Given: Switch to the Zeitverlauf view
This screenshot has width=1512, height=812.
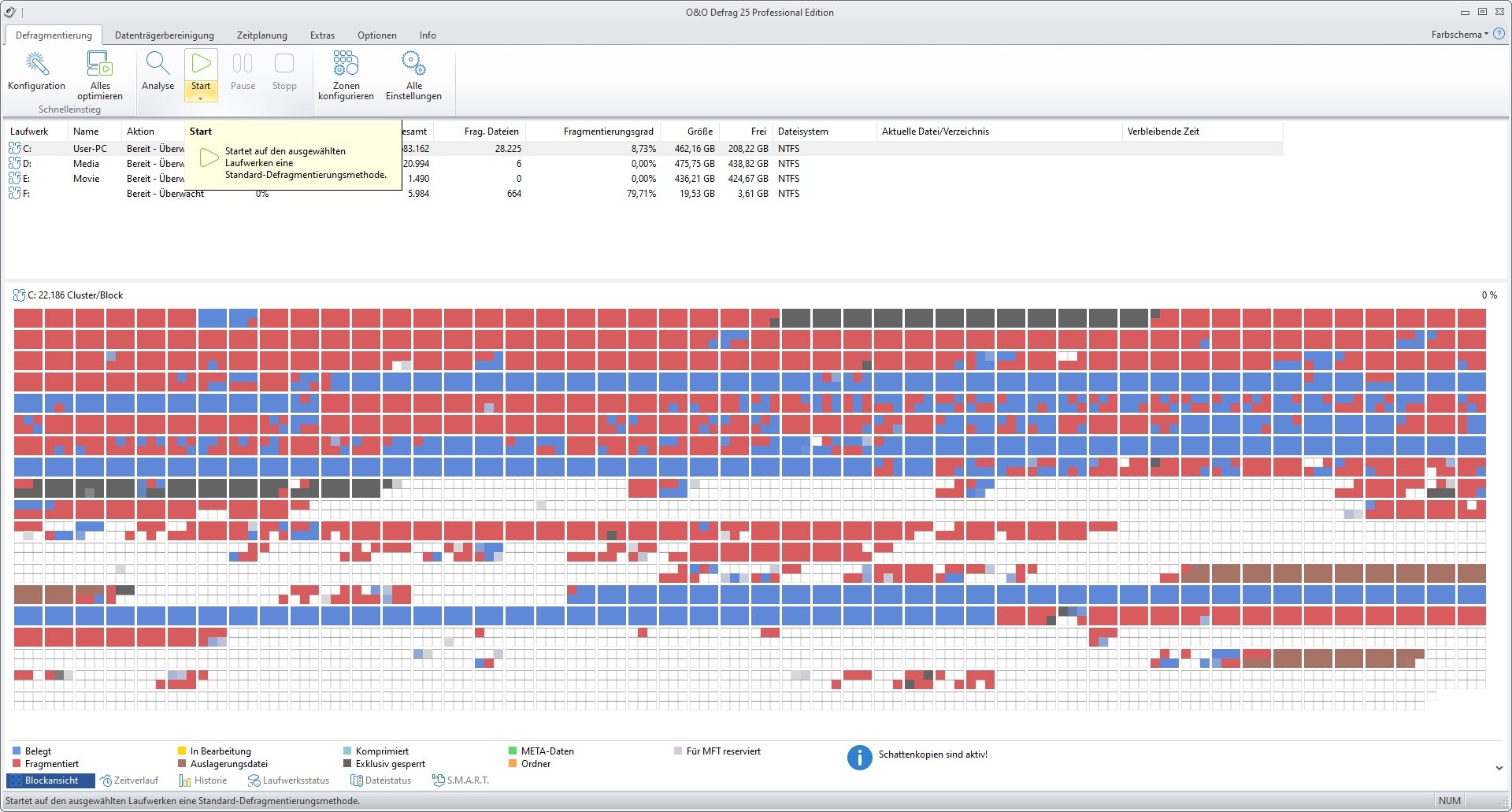Looking at the screenshot, I should pyautogui.click(x=129, y=780).
